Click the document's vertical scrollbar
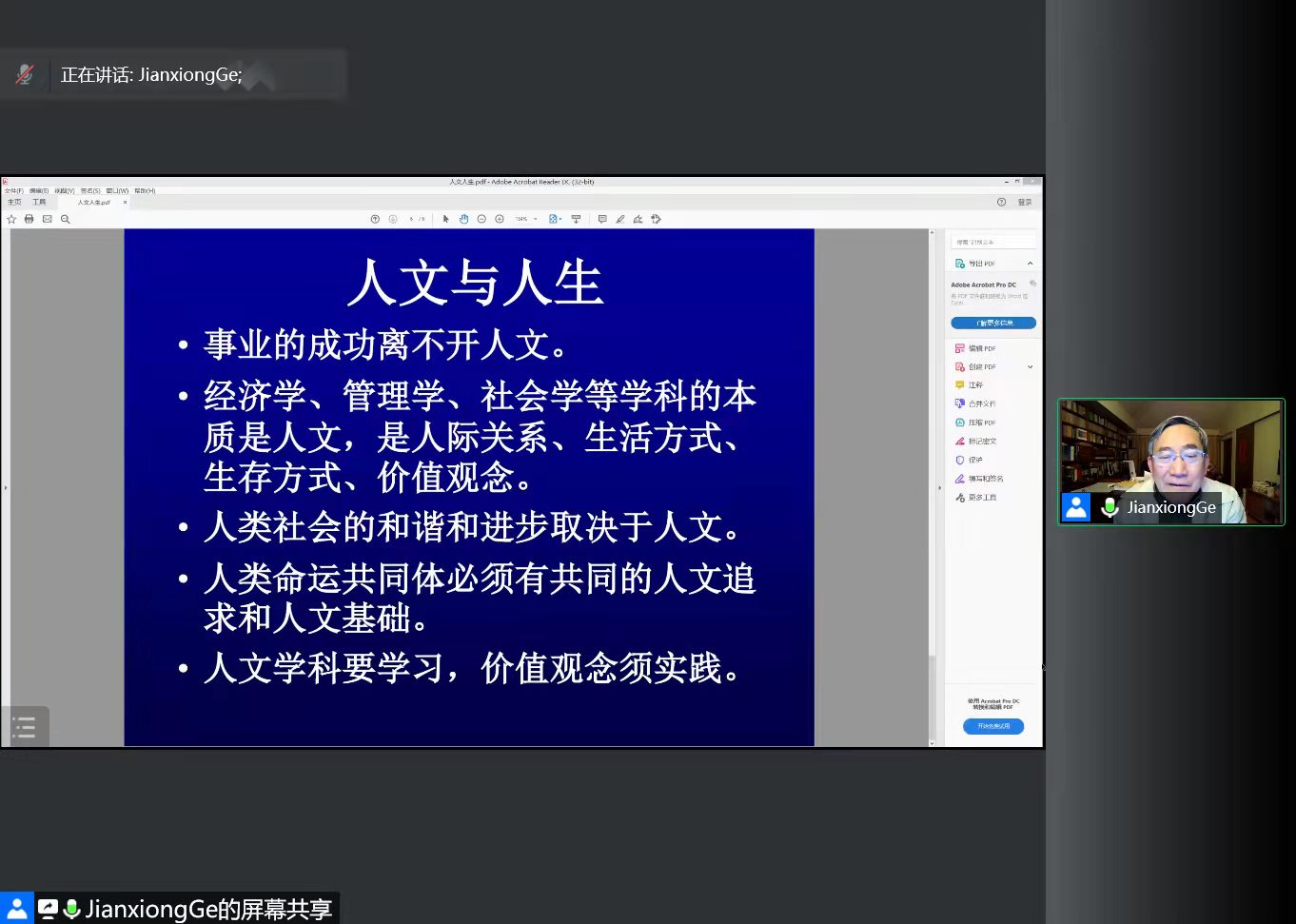The width and height of the screenshot is (1296, 924). tap(932, 476)
